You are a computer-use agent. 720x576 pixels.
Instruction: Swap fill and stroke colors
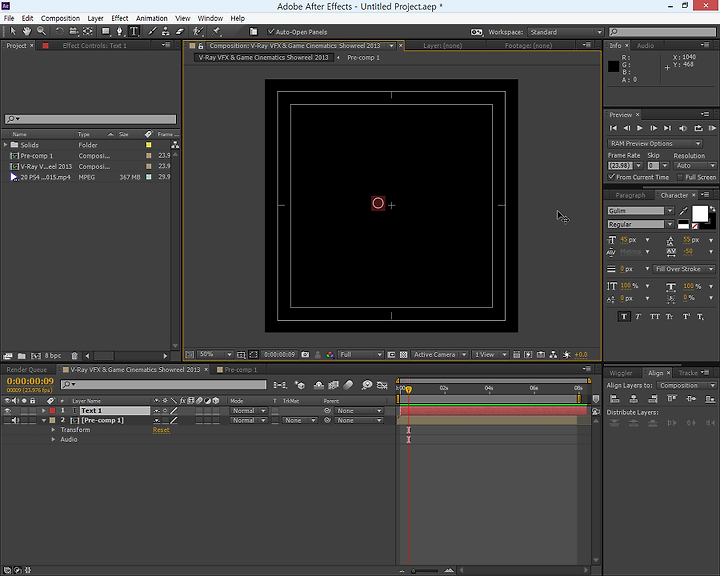(x=713, y=209)
